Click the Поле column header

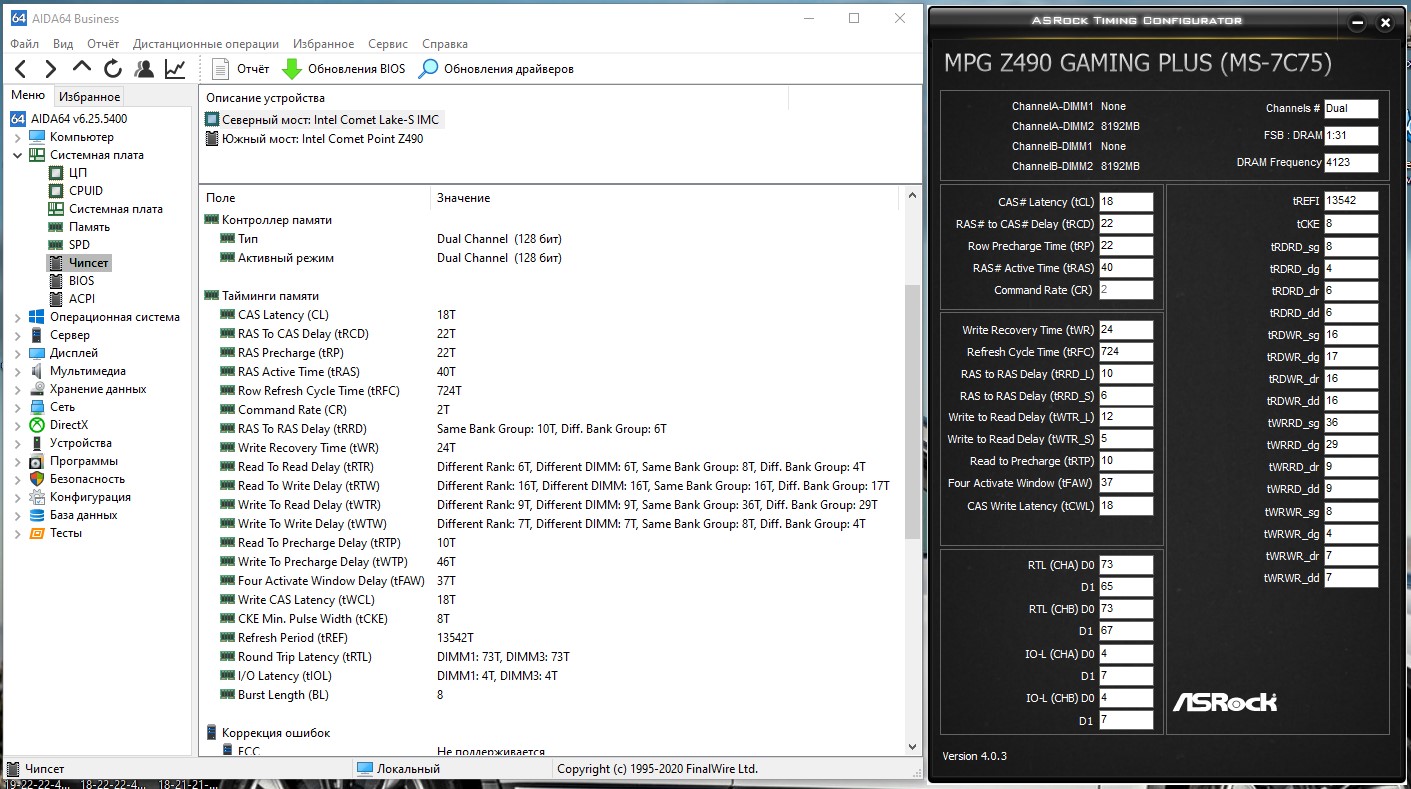coord(315,198)
